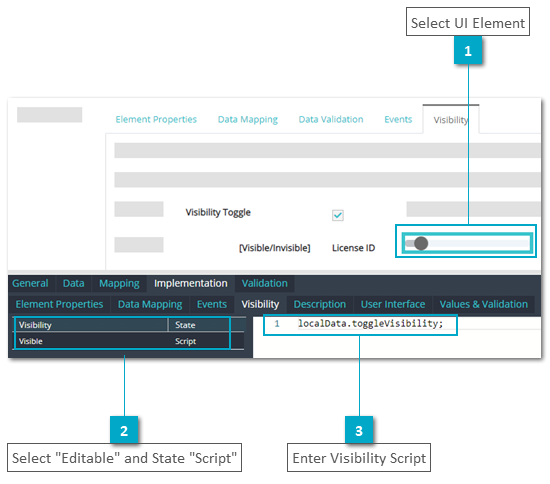Select the Visibility tab in preview

point(451,120)
